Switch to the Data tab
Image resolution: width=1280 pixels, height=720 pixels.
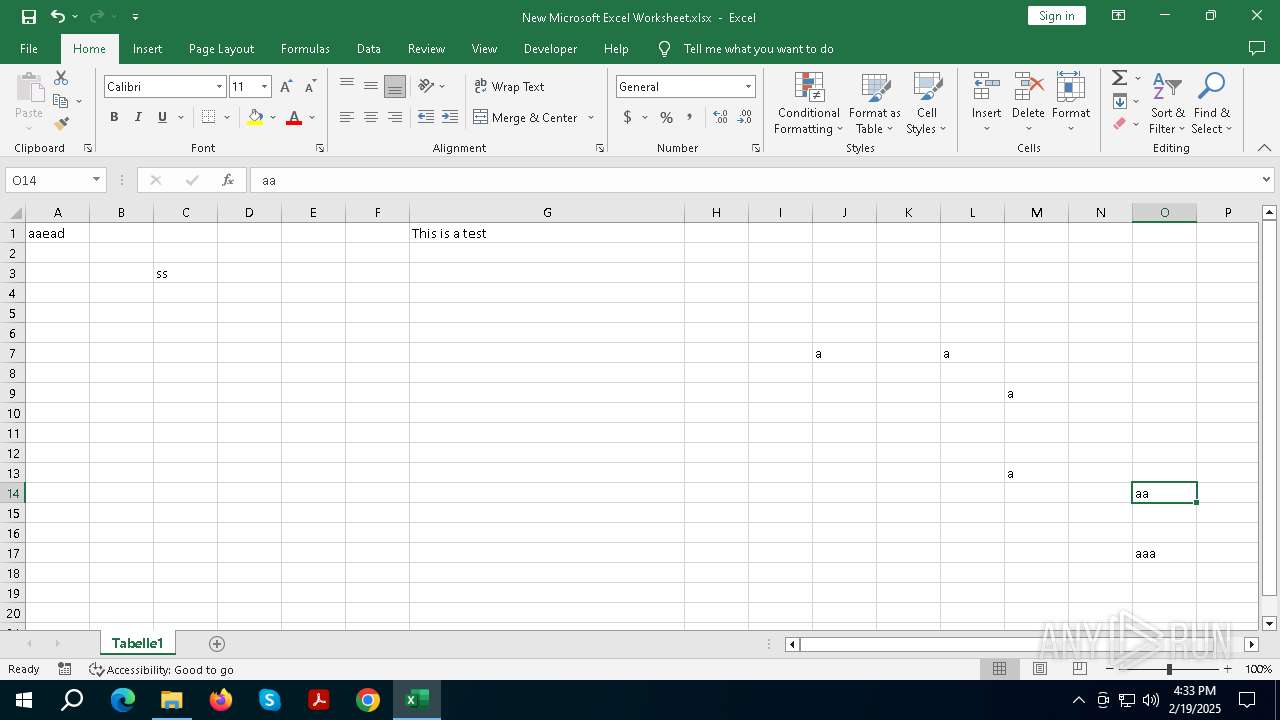(369, 49)
